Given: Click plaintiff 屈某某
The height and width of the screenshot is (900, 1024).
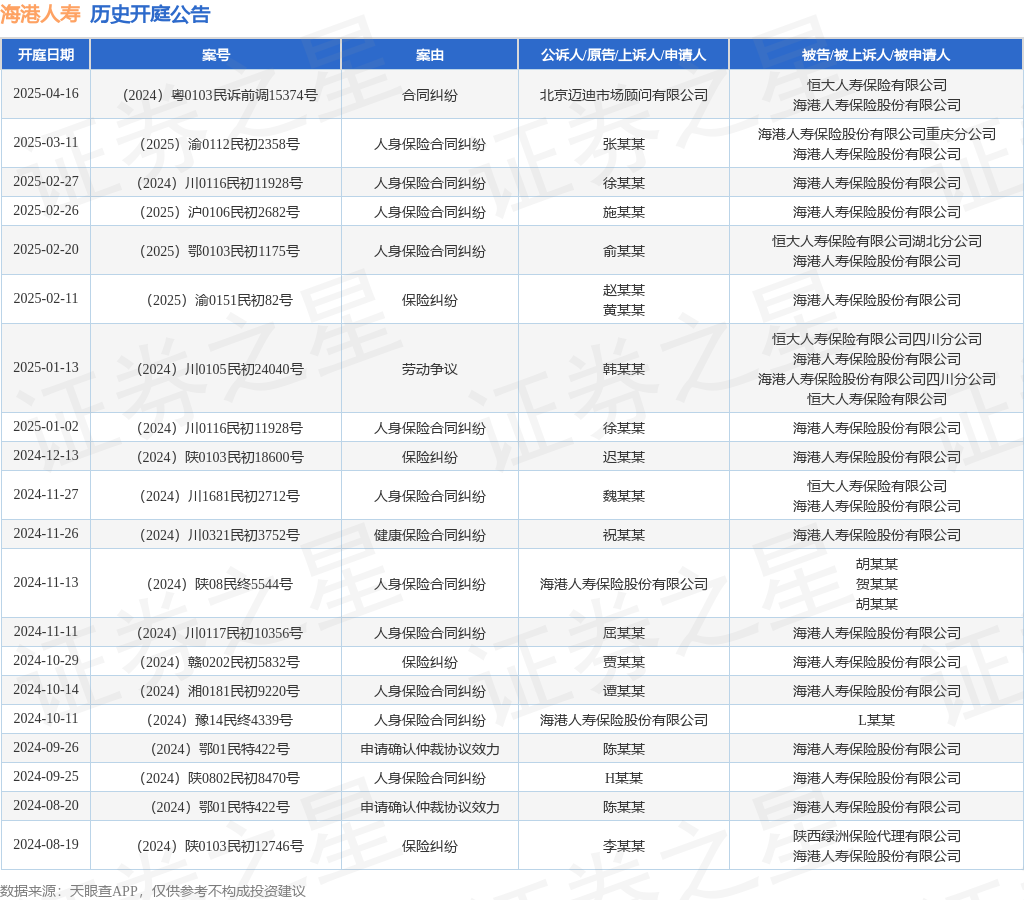Looking at the screenshot, I should pyautogui.click(x=624, y=634).
